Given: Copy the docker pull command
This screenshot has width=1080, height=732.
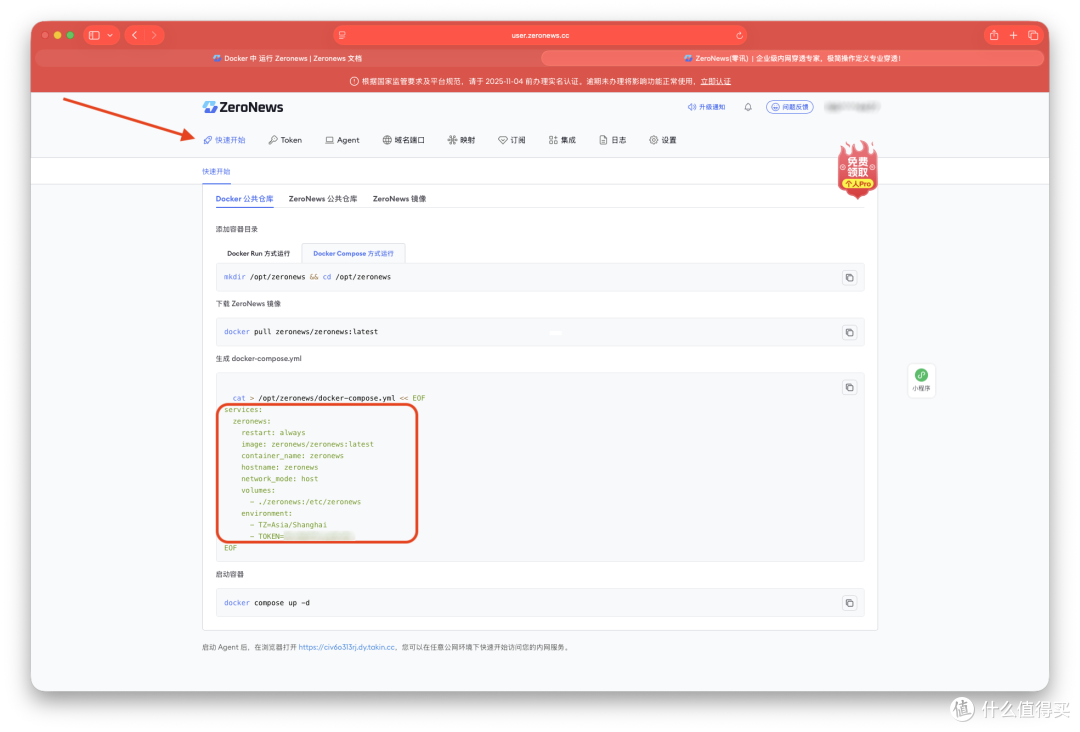Looking at the screenshot, I should pyautogui.click(x=850, y=333).
